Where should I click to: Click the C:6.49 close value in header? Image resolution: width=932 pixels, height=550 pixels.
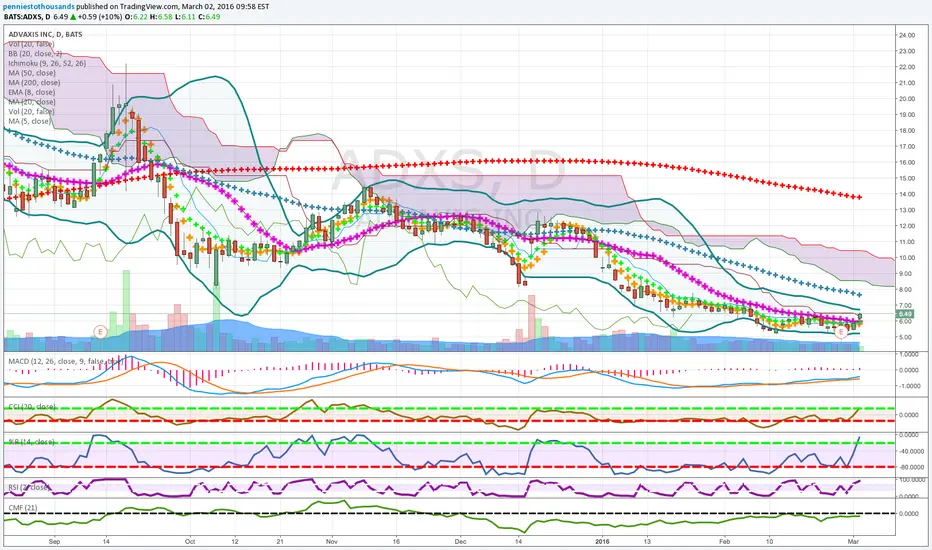click(x=210, y=17)
